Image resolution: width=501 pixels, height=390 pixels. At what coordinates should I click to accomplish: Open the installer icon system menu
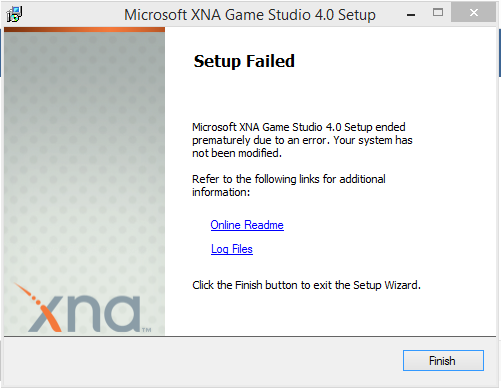click(14, 14)
